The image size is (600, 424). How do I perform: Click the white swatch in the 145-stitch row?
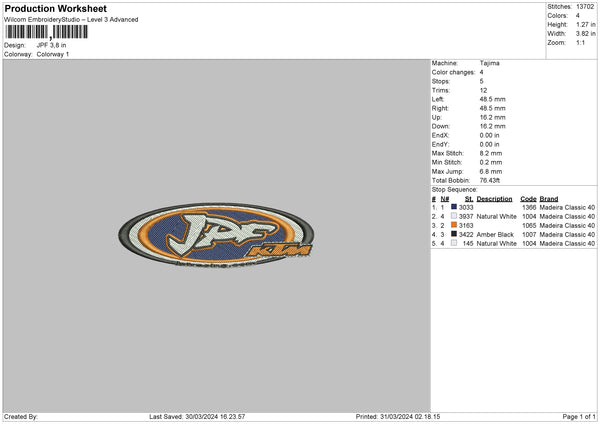pos(454,243)
